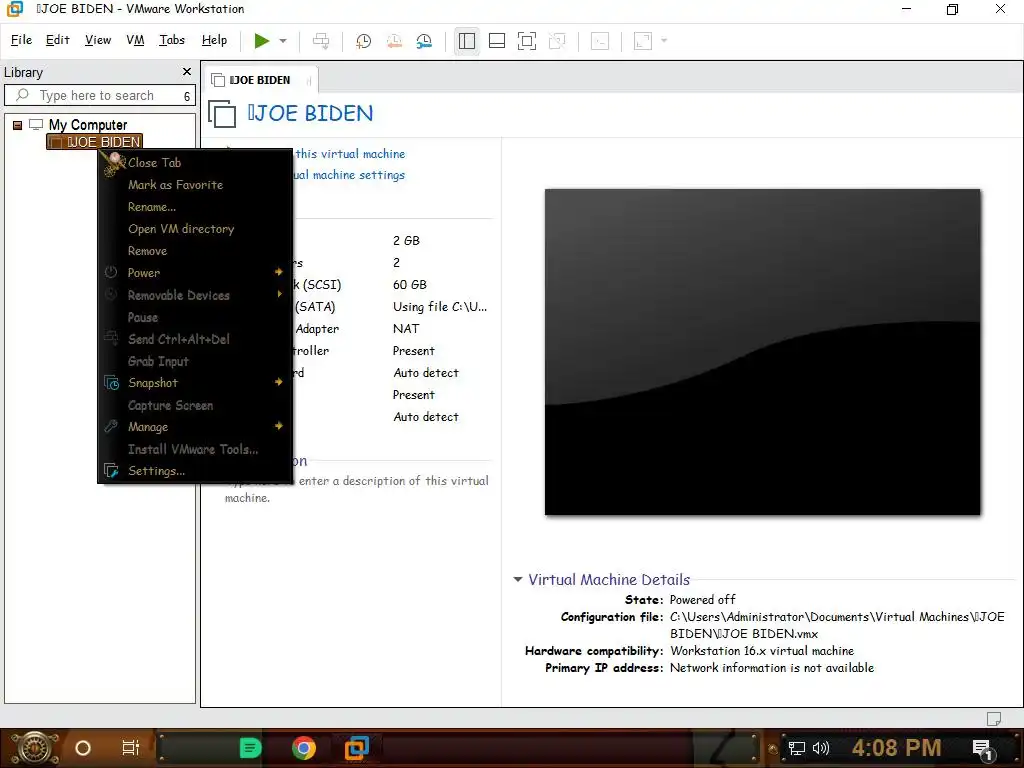Choose Remove in context menu

click(147, 251)
